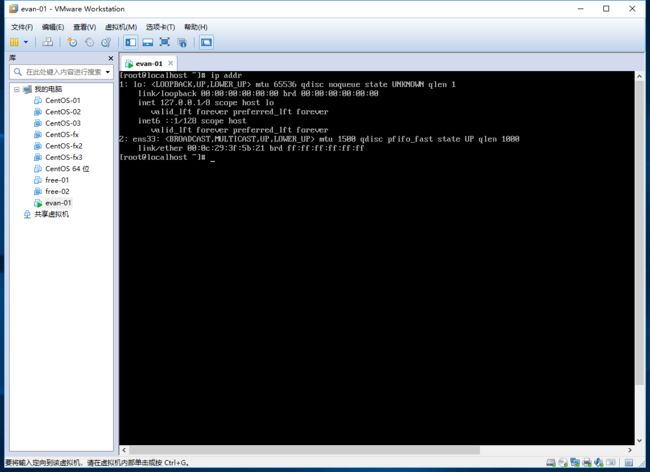Screen dimensions: 650x472
Task: Select free-02 in the library
Action: (x=57, y=191)
